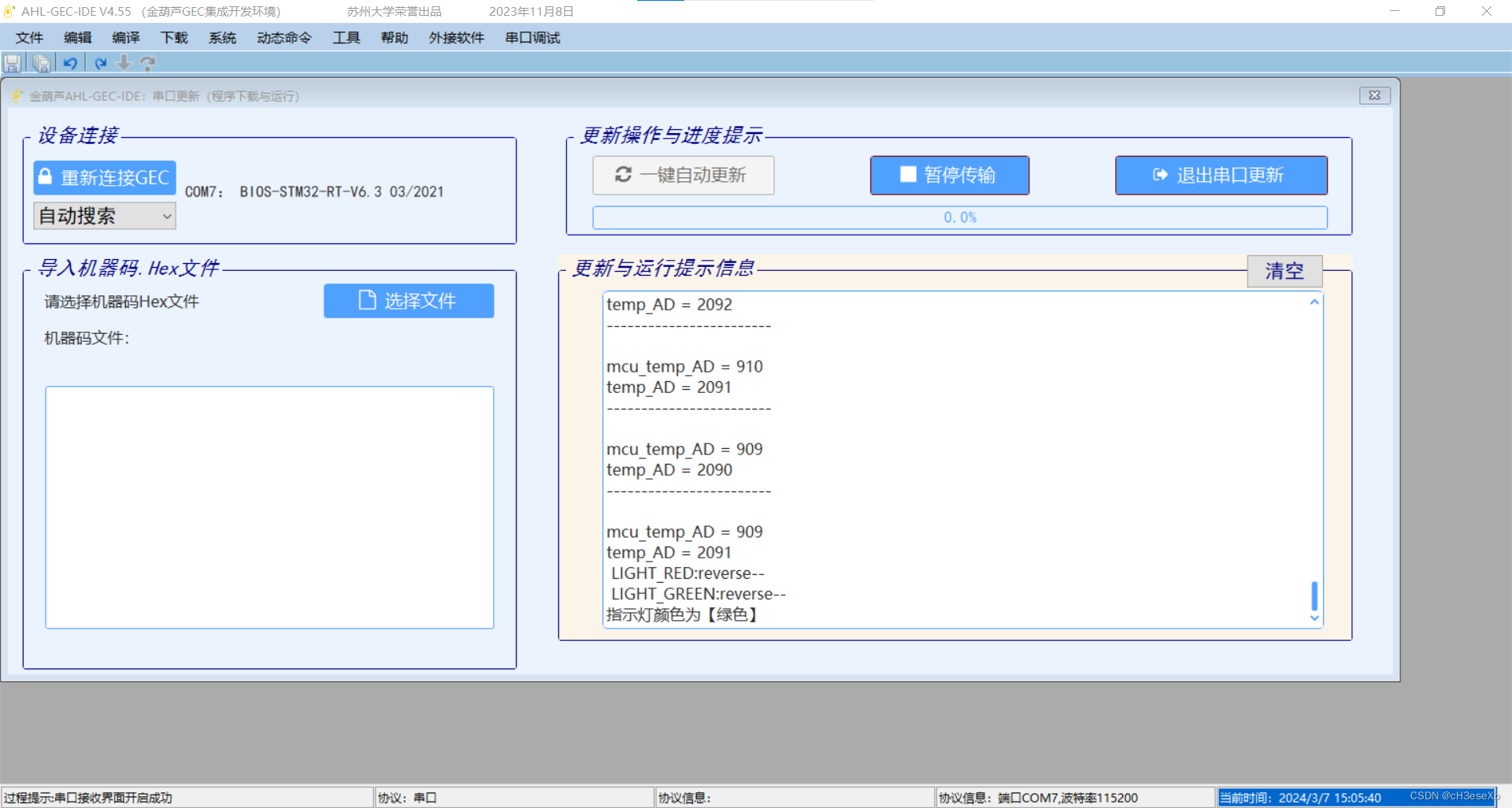Click the scroll-down arrow of output log

(1314, 618)
